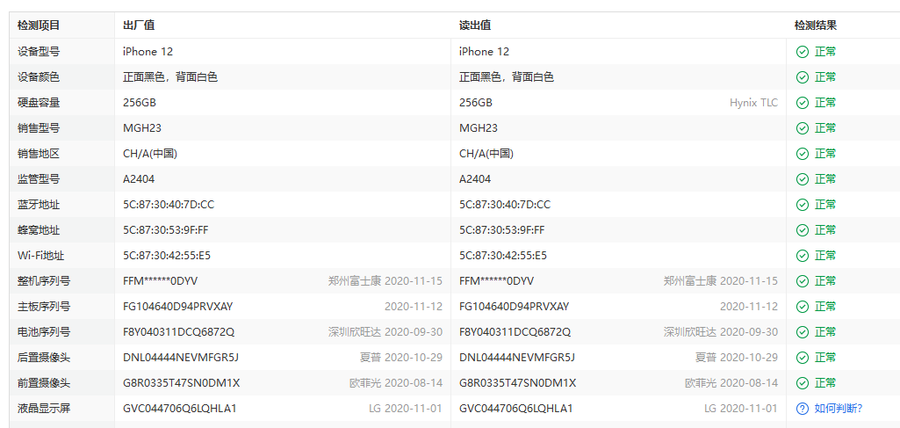The width and height of the screenshot is (900, 428).
Task: Click the read value 正面黑色，背面白色
Action: (x=506, y=77)
